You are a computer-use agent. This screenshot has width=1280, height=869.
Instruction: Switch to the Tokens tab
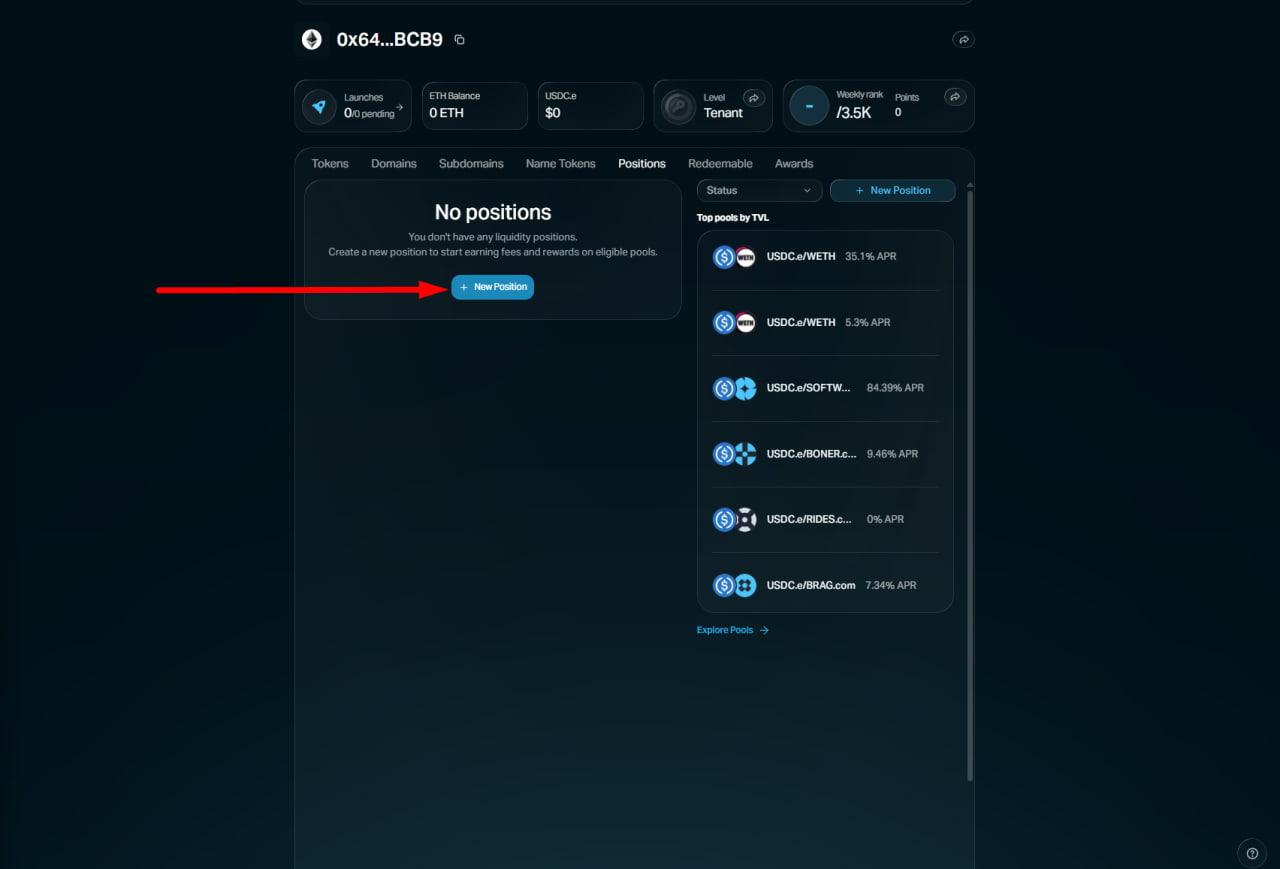(330, 164)
